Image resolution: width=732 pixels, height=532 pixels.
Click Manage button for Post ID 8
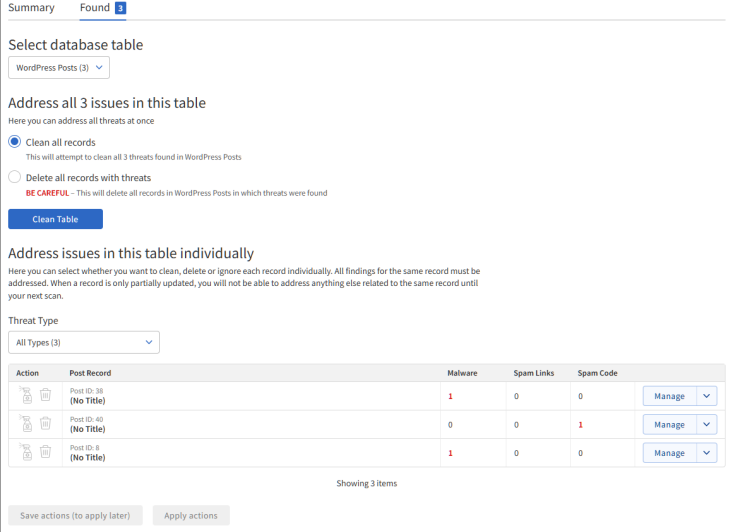tap(668, 453)
